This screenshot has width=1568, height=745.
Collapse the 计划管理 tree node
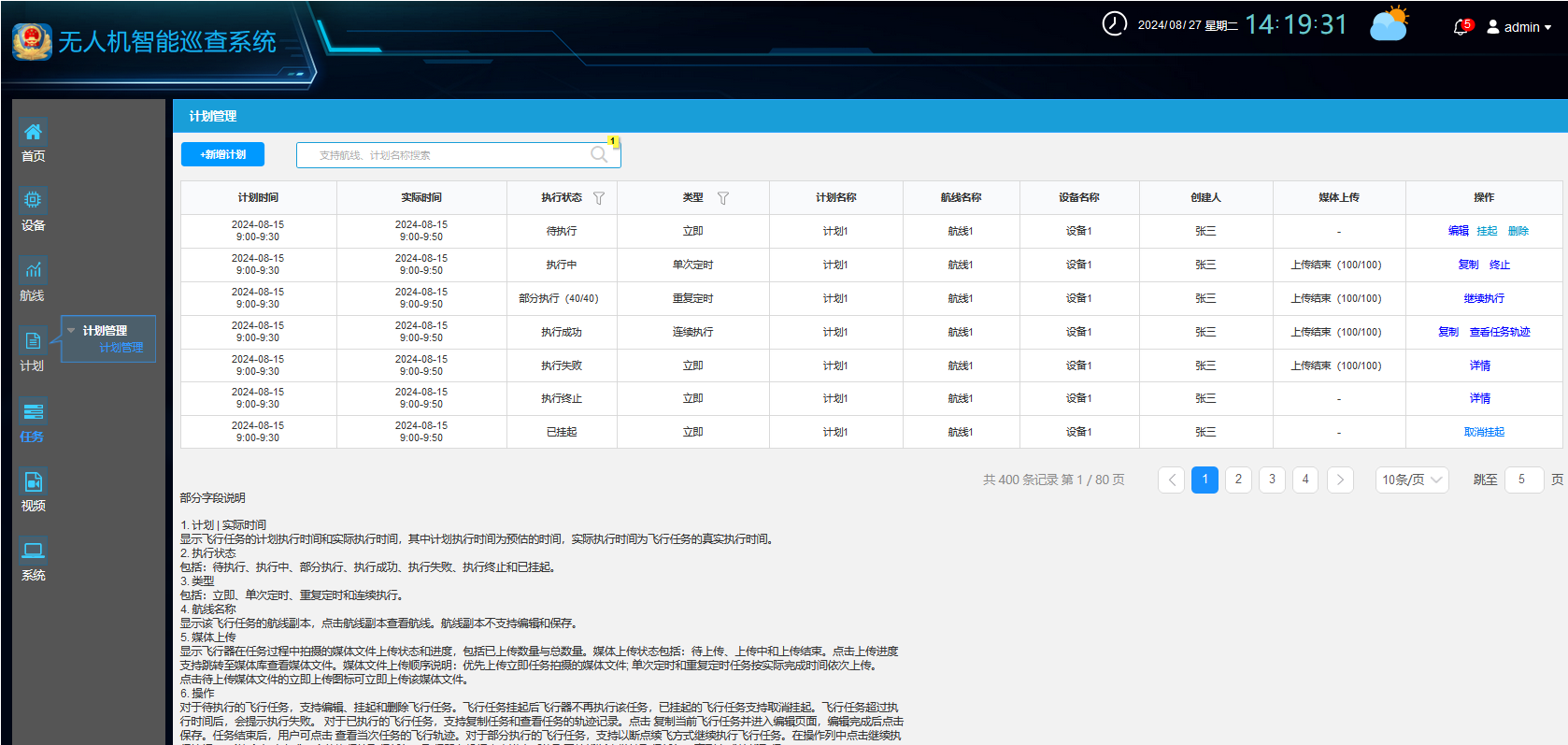(71, 330)
